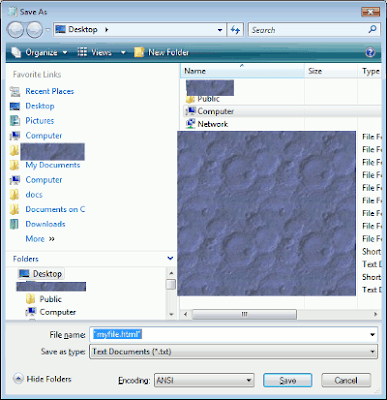Image resolution: width=387 pixels, height=400 pixels.
Task: Click the folder tree scroll up arrow
Action: coord(171,273)
